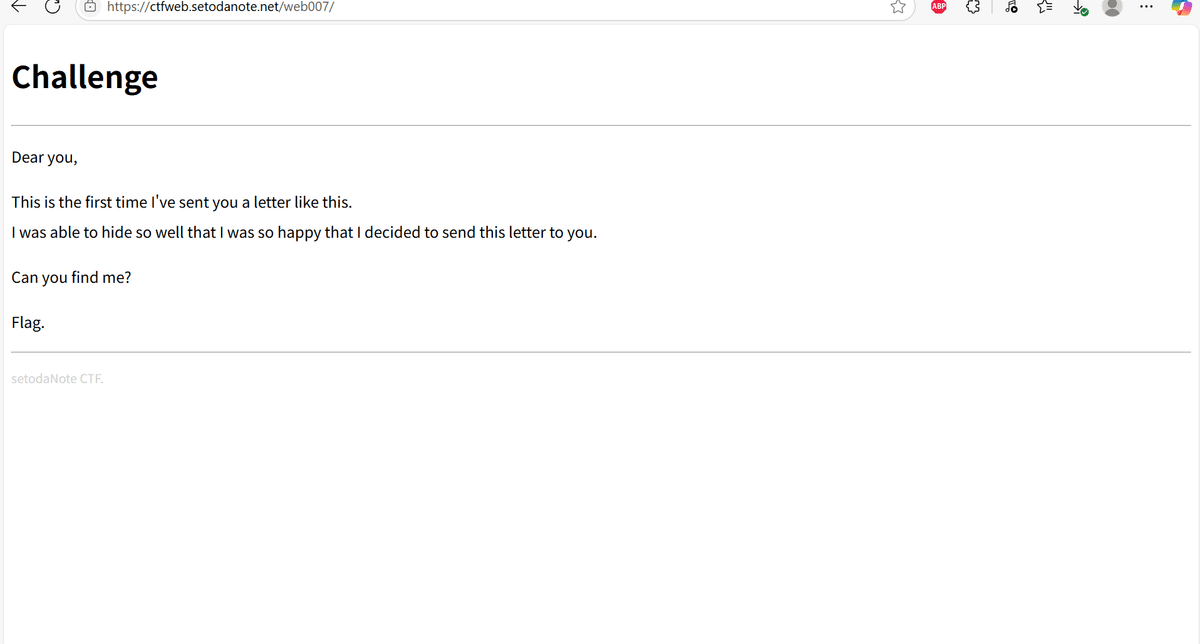This screenshot has height=644, width=1200.
Task: Open the Settings and more ellipsis menu
Action: [x=1146, y=7]
